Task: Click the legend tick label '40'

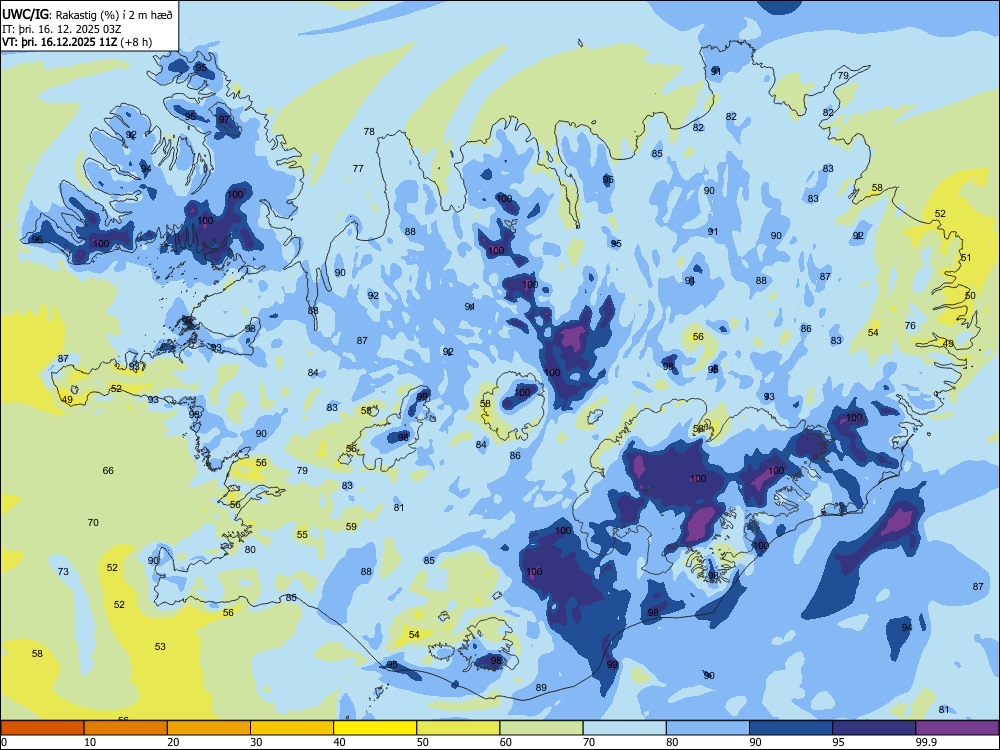Action: pos(340,742)
